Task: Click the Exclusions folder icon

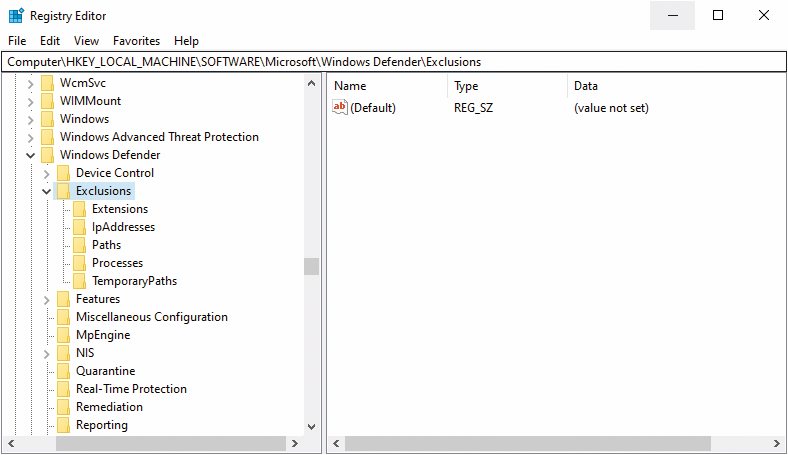Action: pyautogui.click(x=63, y=191)
